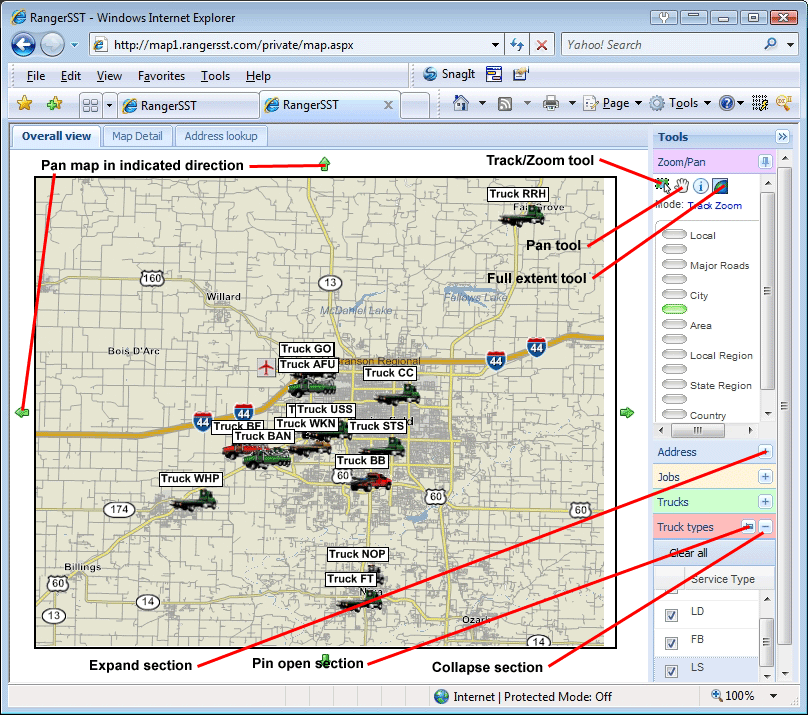Screen dimensions: 808x715
Task: Click the Full extent tool icon
Action: pyautogui.click(x=720, y=185)
